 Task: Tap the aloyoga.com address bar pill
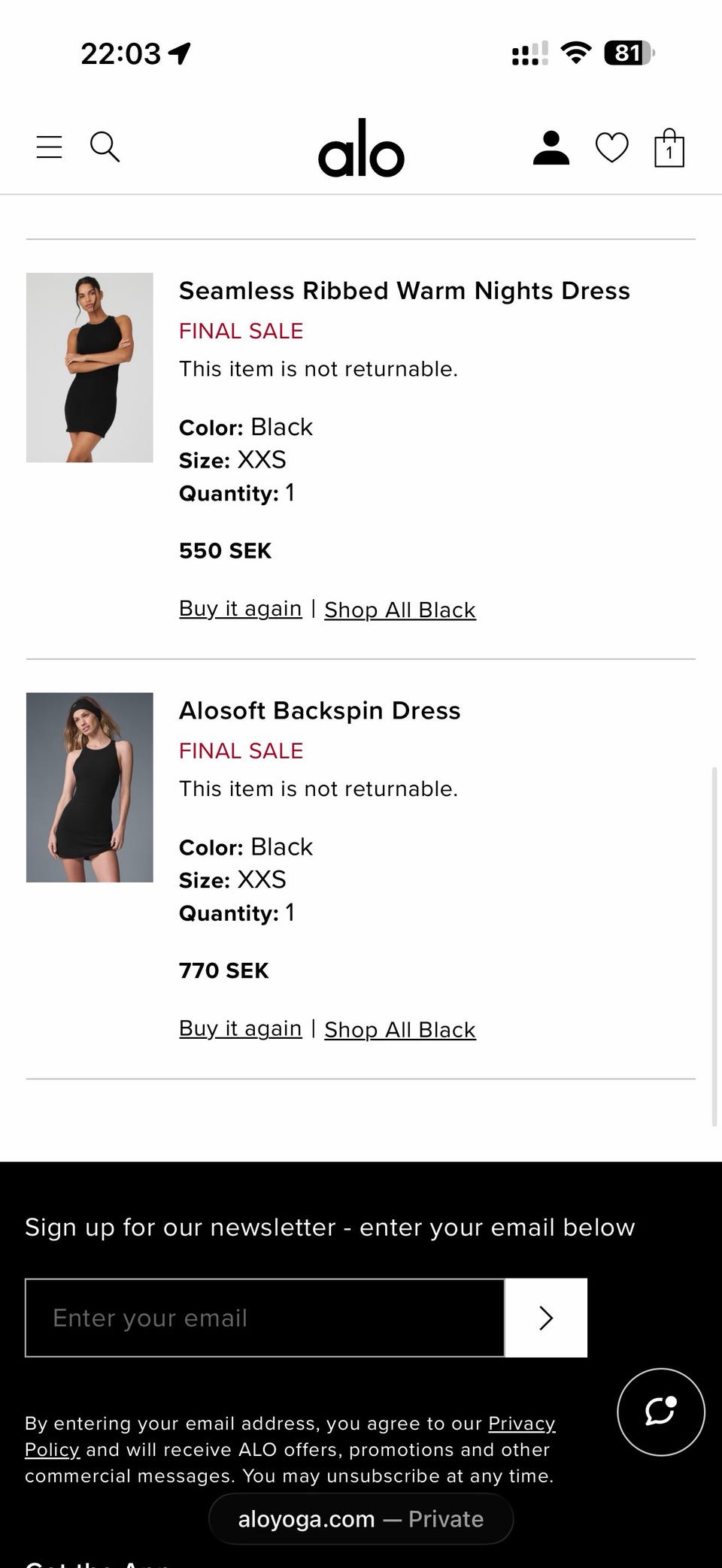361,1518
